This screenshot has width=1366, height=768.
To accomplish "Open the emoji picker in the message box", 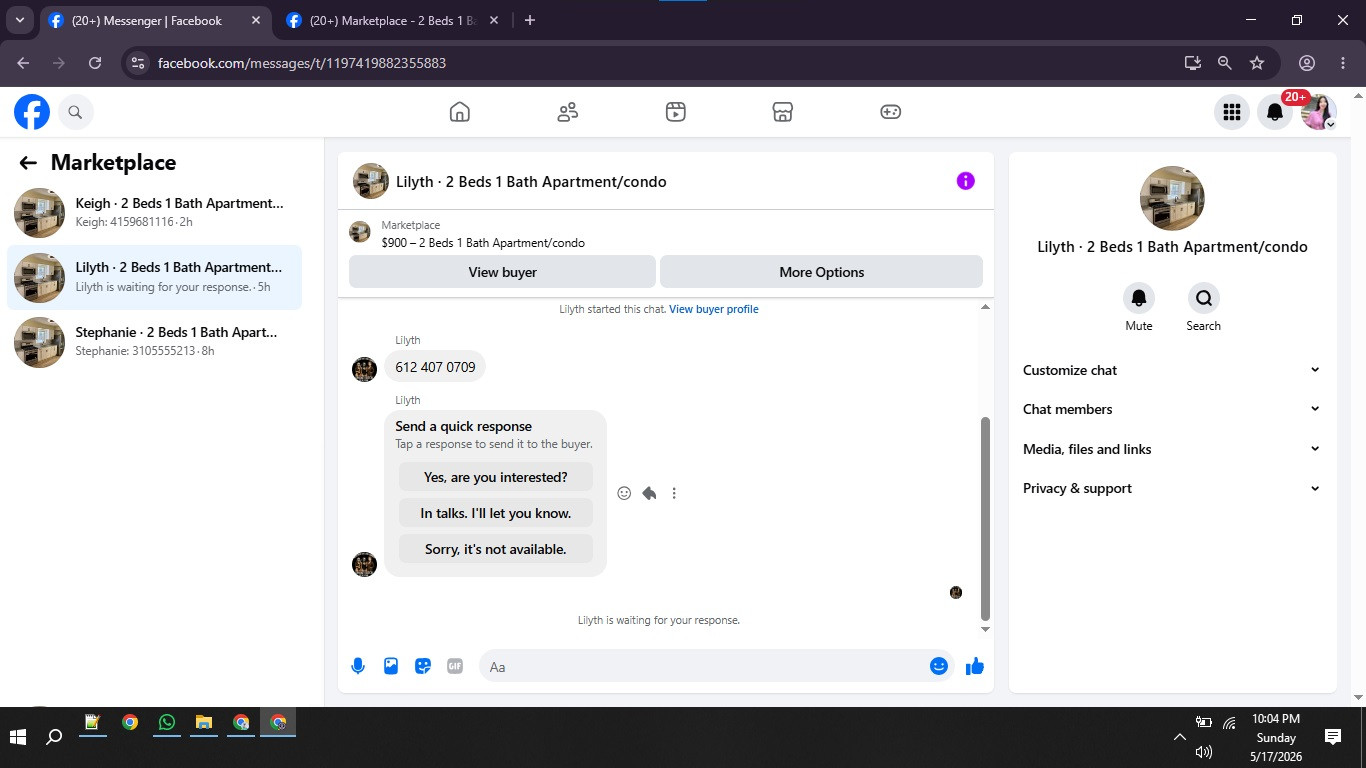I will click(939, 666).
